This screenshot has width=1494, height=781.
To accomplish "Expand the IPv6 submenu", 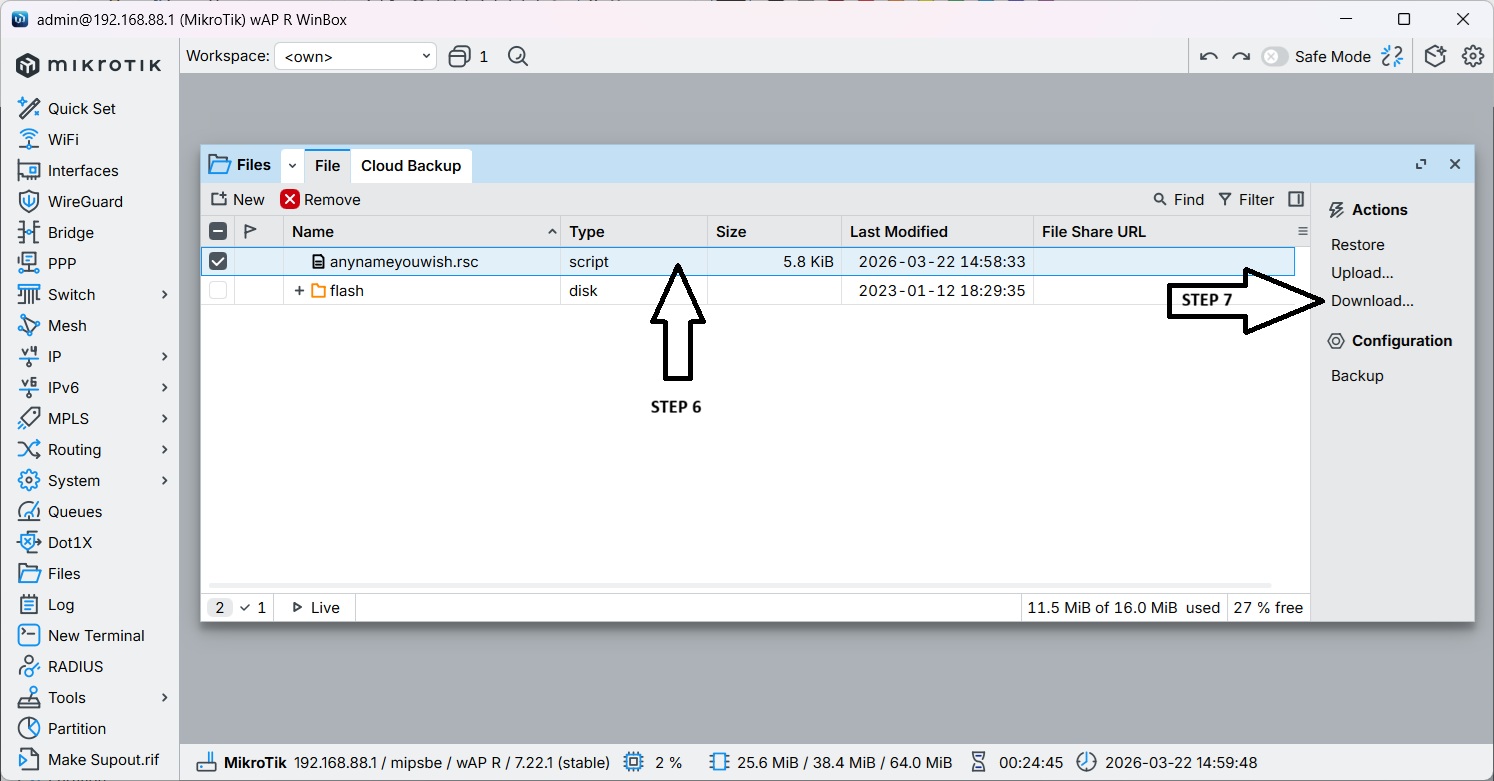I will pyautogui.click(x=165, y=387).
